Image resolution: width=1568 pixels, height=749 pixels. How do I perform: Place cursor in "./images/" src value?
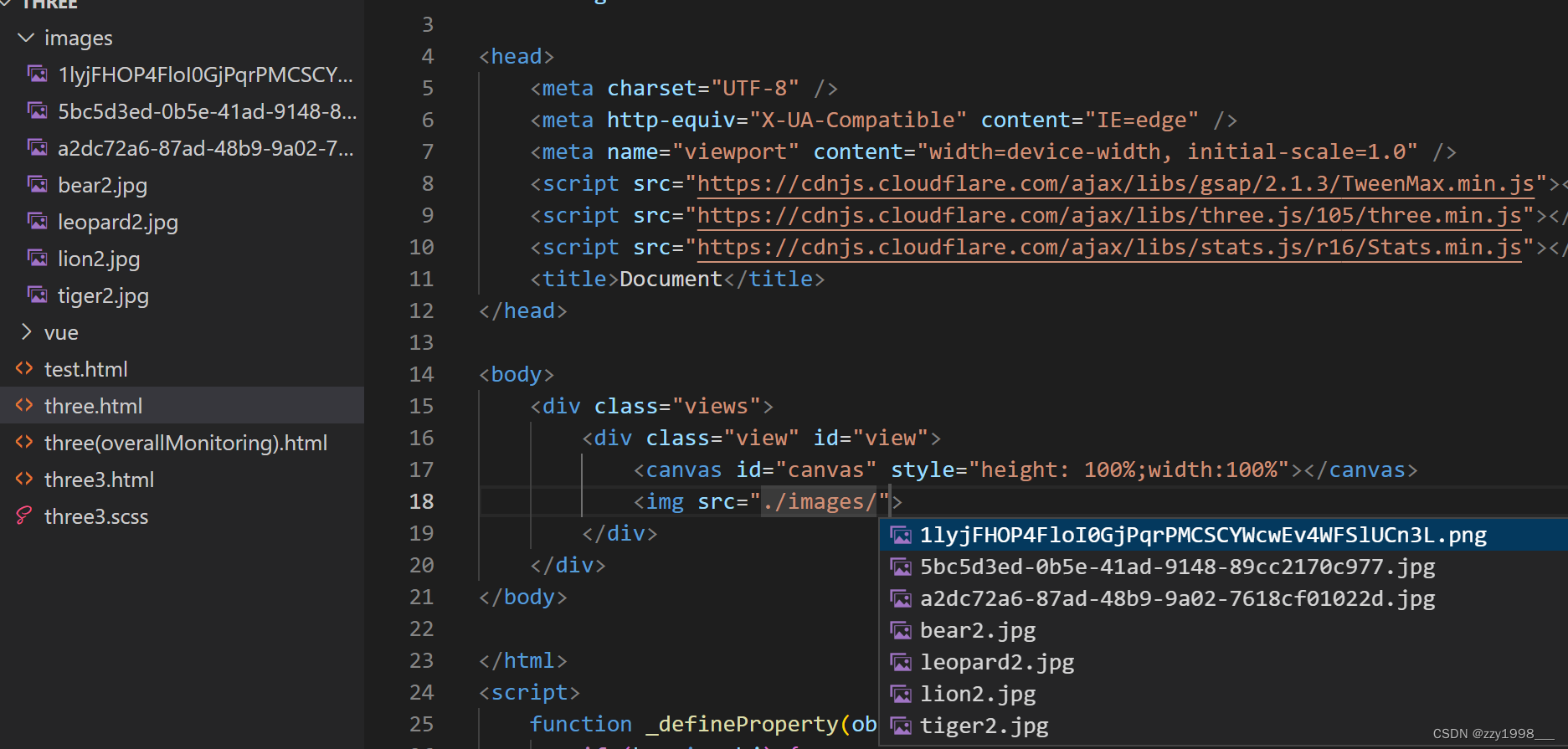click(819, 501)
